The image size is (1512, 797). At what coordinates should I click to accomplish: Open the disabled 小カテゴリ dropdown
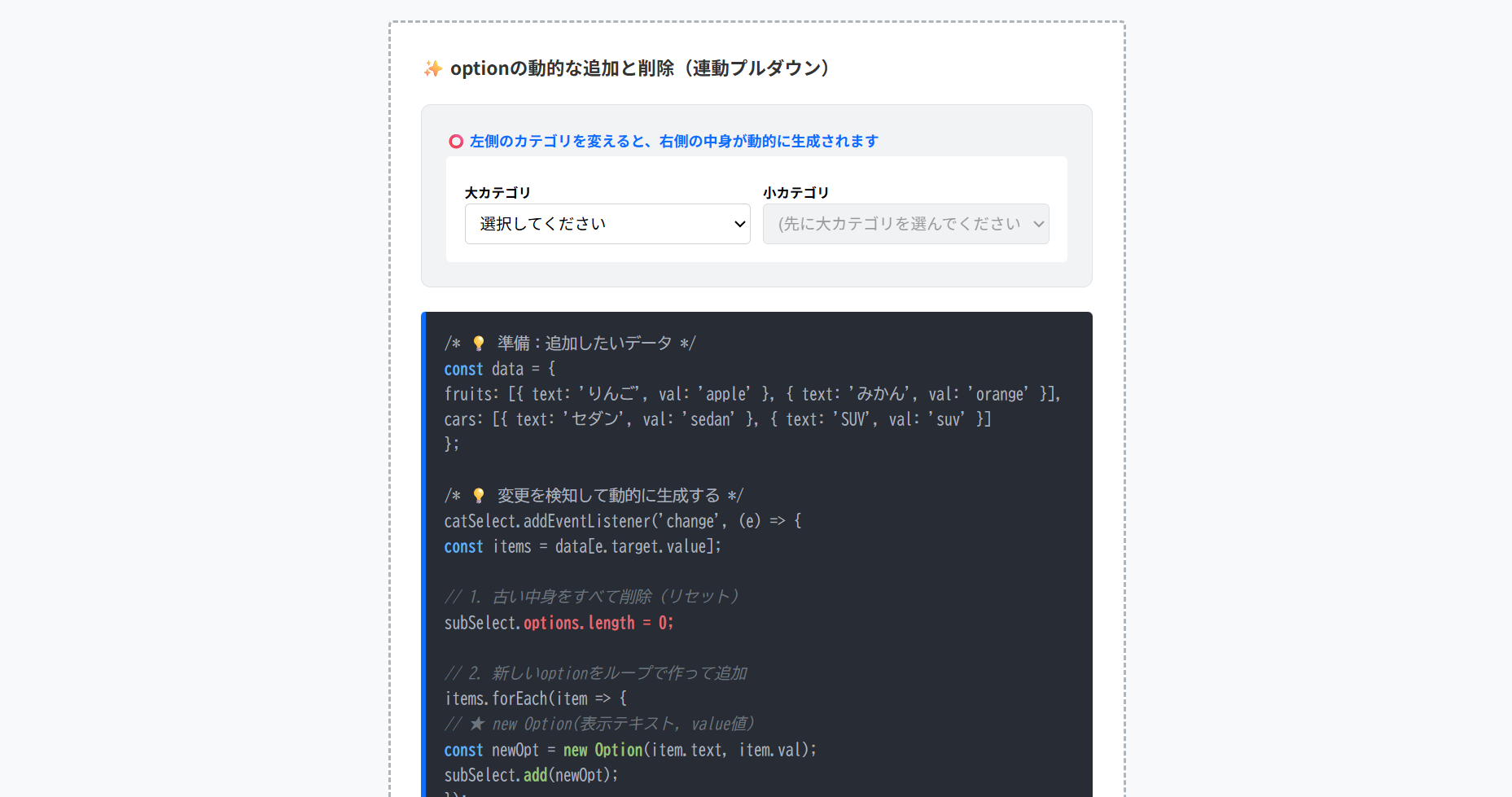pos(905,224)
